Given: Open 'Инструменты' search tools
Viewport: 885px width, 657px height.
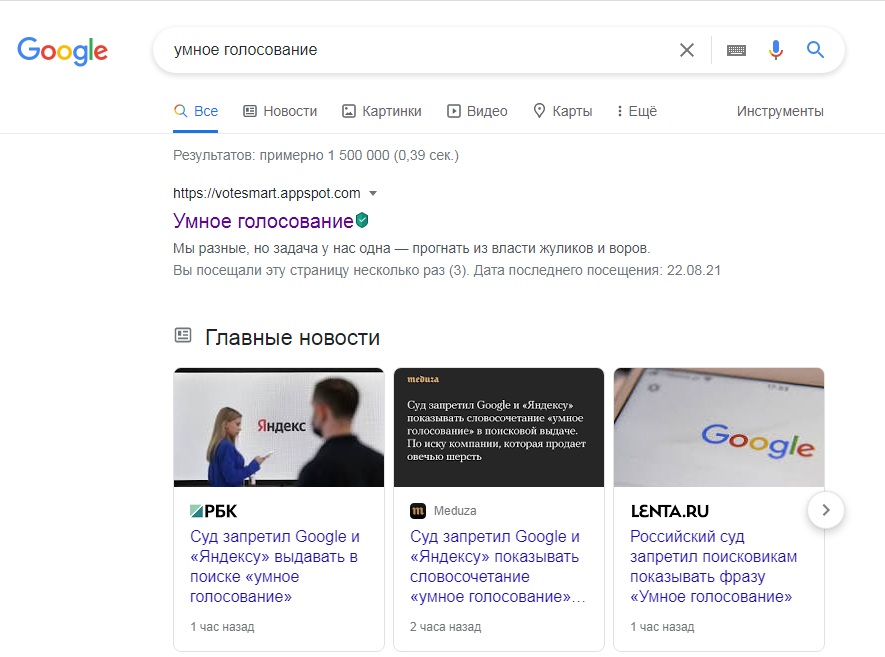Looking at the screenshot, I should pyautogui.click(x=780, y=111).
